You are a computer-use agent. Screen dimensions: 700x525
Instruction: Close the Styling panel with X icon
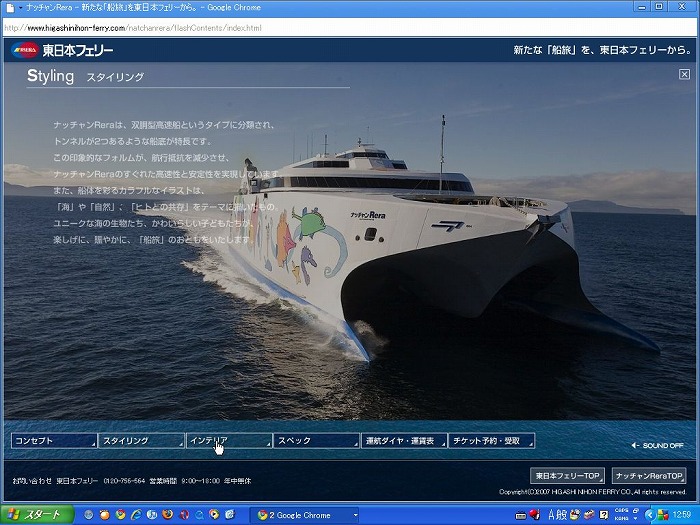tap(684, 75)
